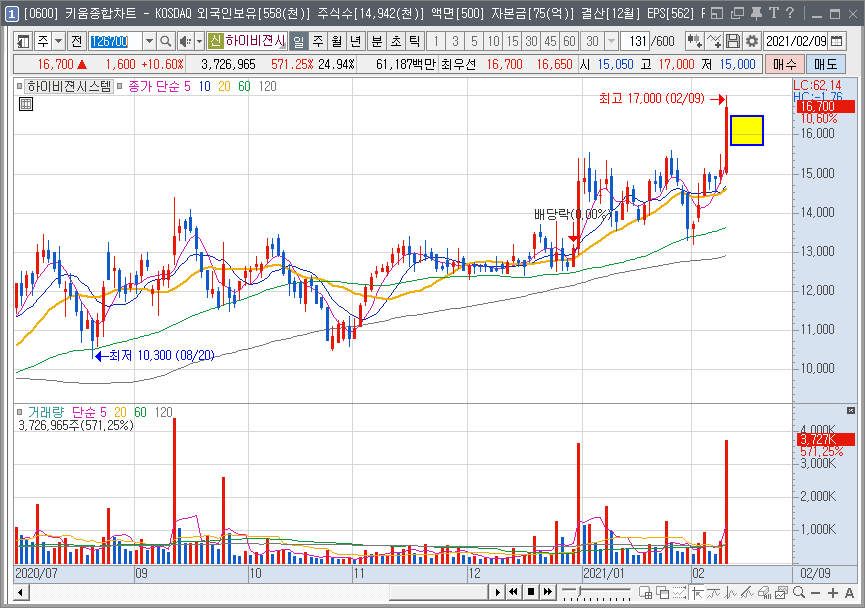The height and width of the screenshot is (608, 865).
Task: Select the daily 일 period toggle
Action: (x=298, y=41)
